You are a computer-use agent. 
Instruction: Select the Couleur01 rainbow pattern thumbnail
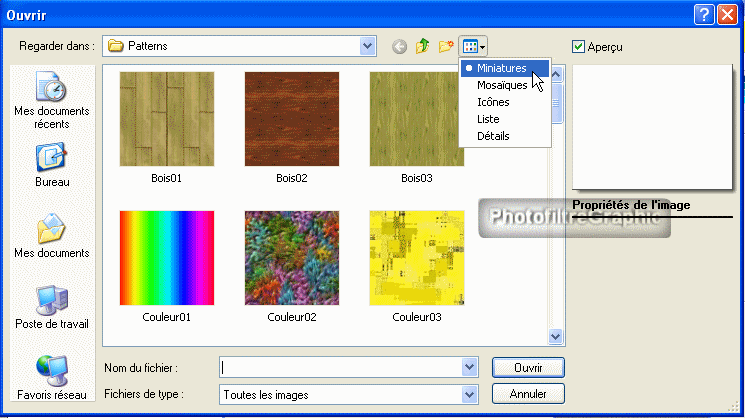point(167,258)
